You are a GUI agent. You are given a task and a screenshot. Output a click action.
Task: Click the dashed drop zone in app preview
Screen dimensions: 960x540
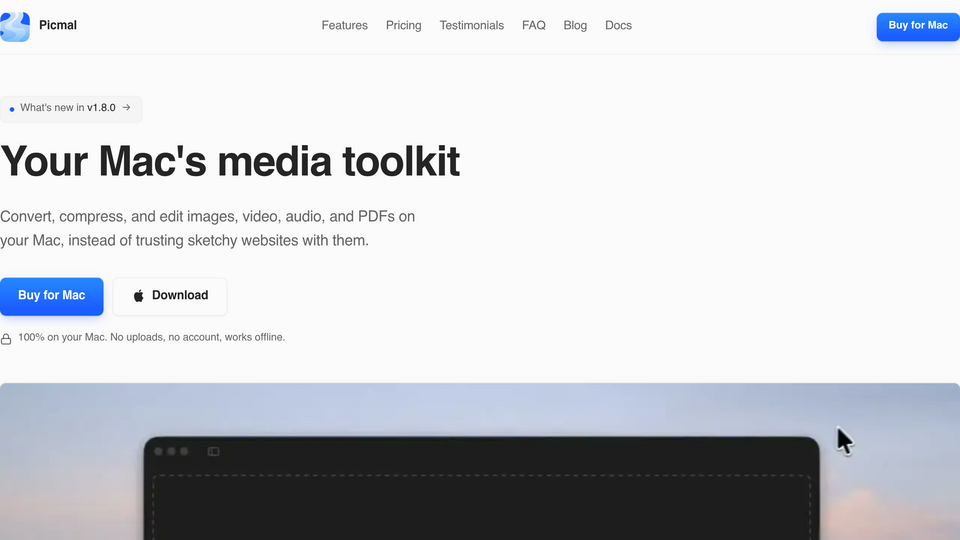[481, 507]
